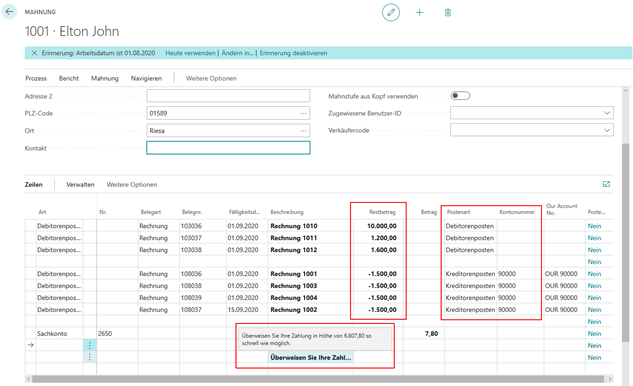Screen dimensions: 633x386
Task: Click the horizontal scrollbar of lines table
Action: 318,379
